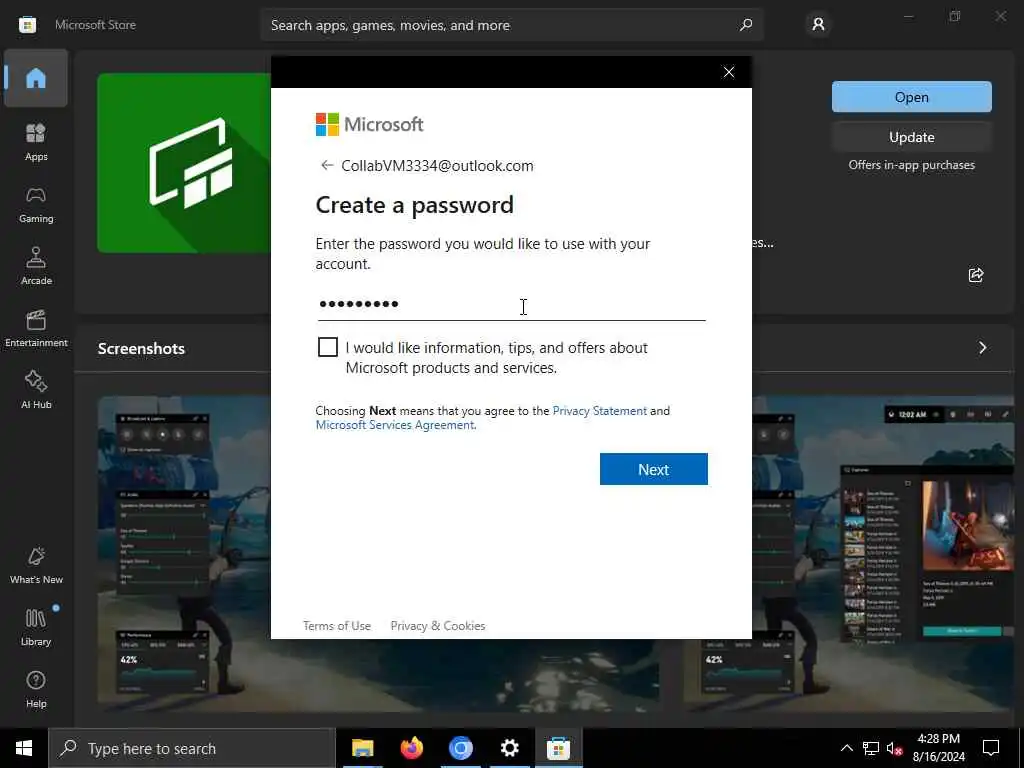Open Privacy & Cookies link
The width and height of the screenshot is (1024, 768).
438,626
